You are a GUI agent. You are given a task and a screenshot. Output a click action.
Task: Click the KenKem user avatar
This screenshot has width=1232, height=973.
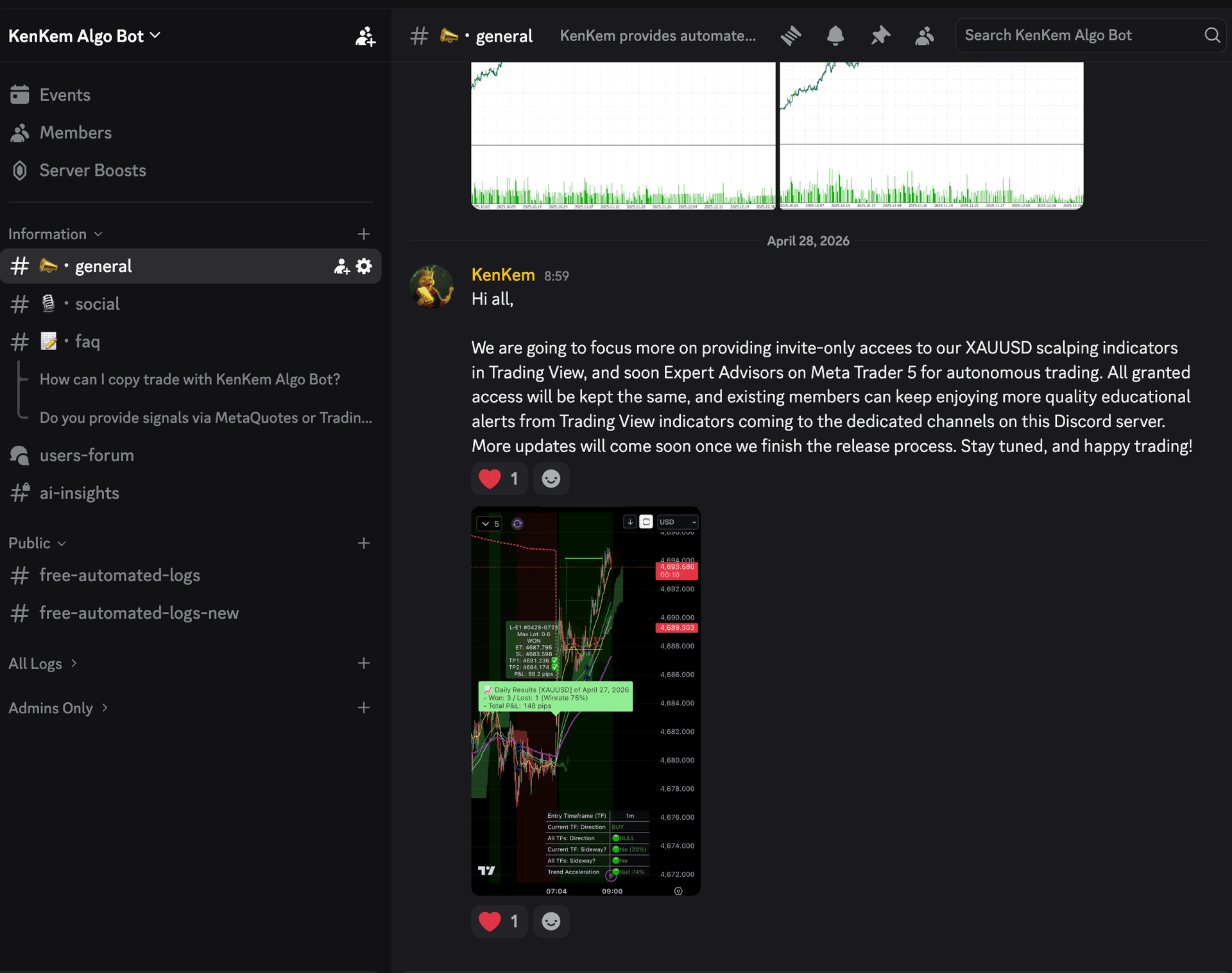[432, 287]
